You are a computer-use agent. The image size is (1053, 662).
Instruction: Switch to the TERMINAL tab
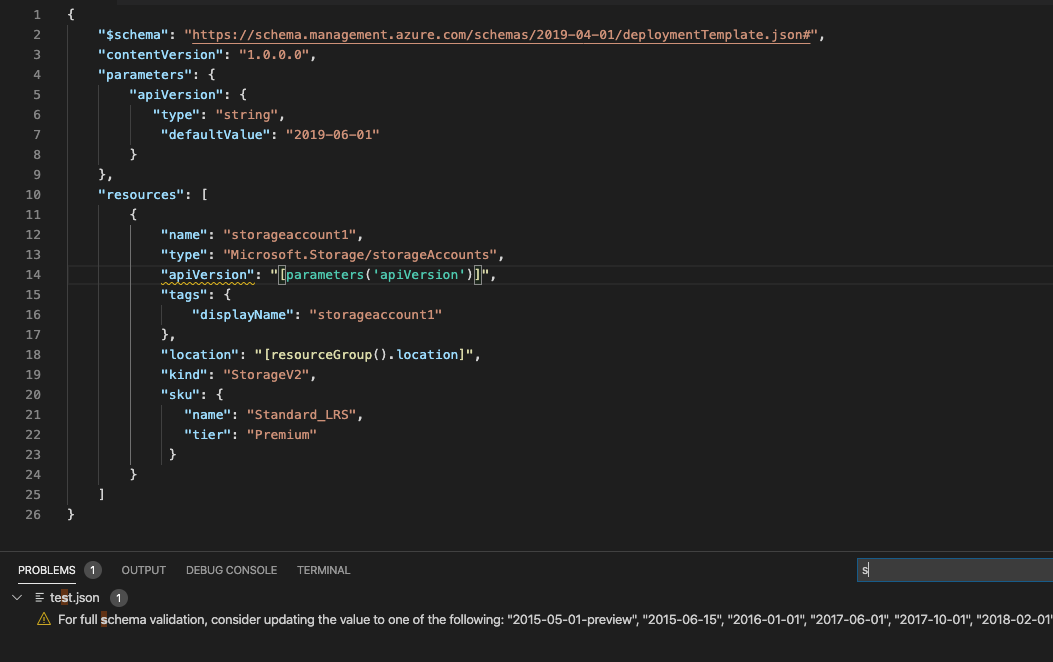click(323, 570)
